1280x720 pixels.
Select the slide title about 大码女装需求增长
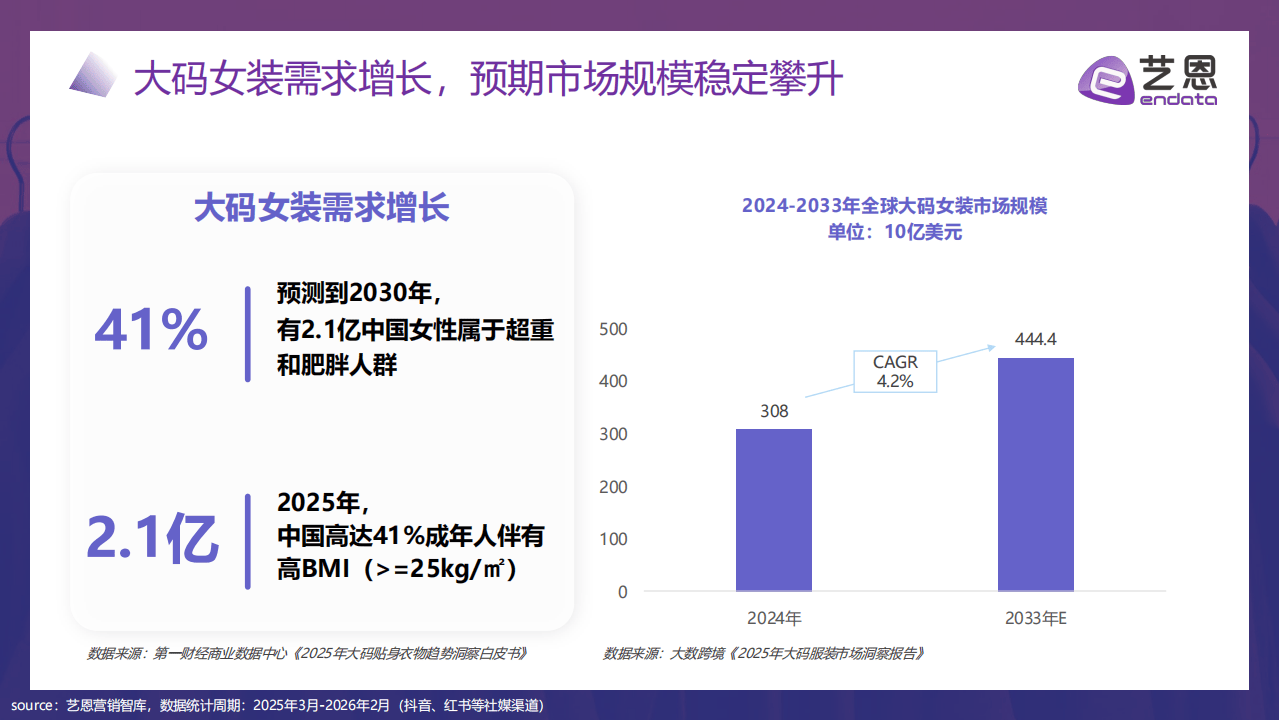[488, 79]
